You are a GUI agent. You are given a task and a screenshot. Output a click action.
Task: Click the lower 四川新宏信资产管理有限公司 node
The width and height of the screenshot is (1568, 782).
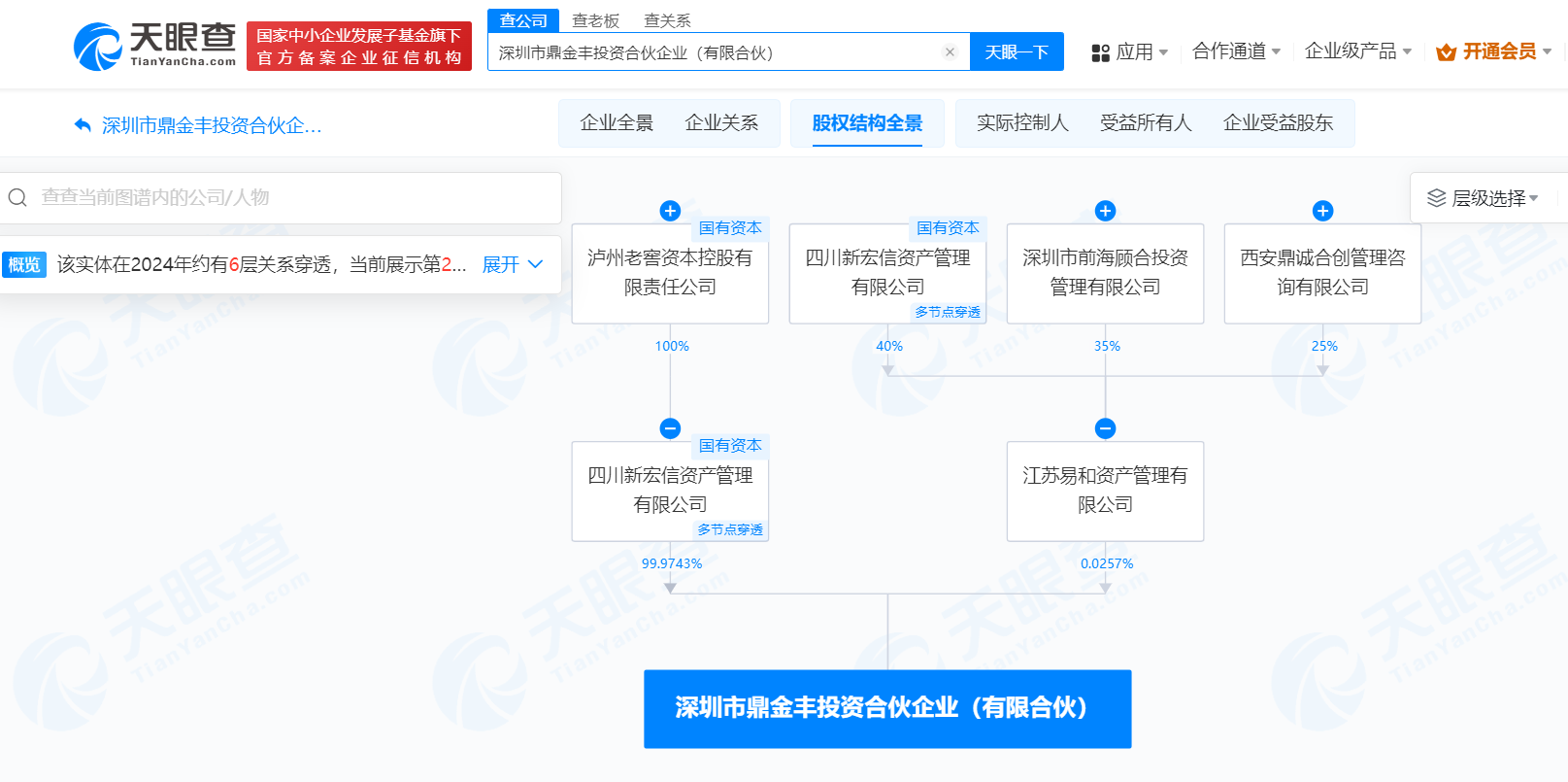pyautogui.click(x=670, y=491)
